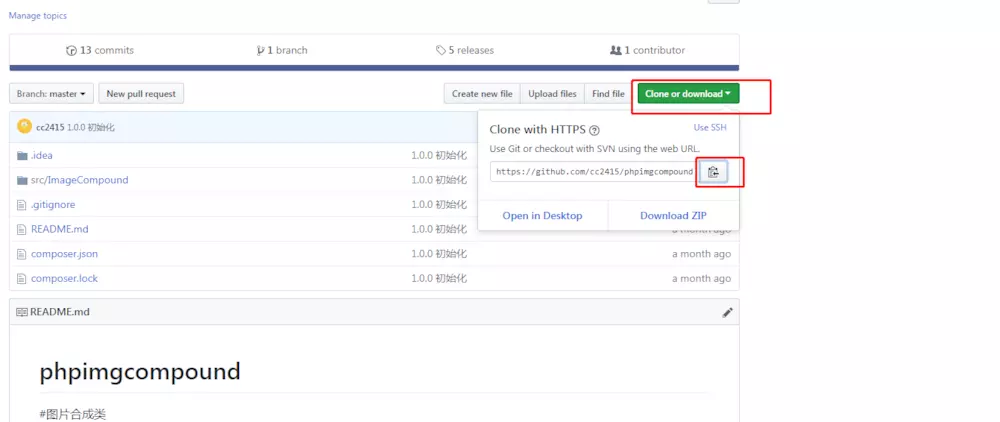Click the Manage topics link
Screen dimensions: 1000x422
click(38, 15)
